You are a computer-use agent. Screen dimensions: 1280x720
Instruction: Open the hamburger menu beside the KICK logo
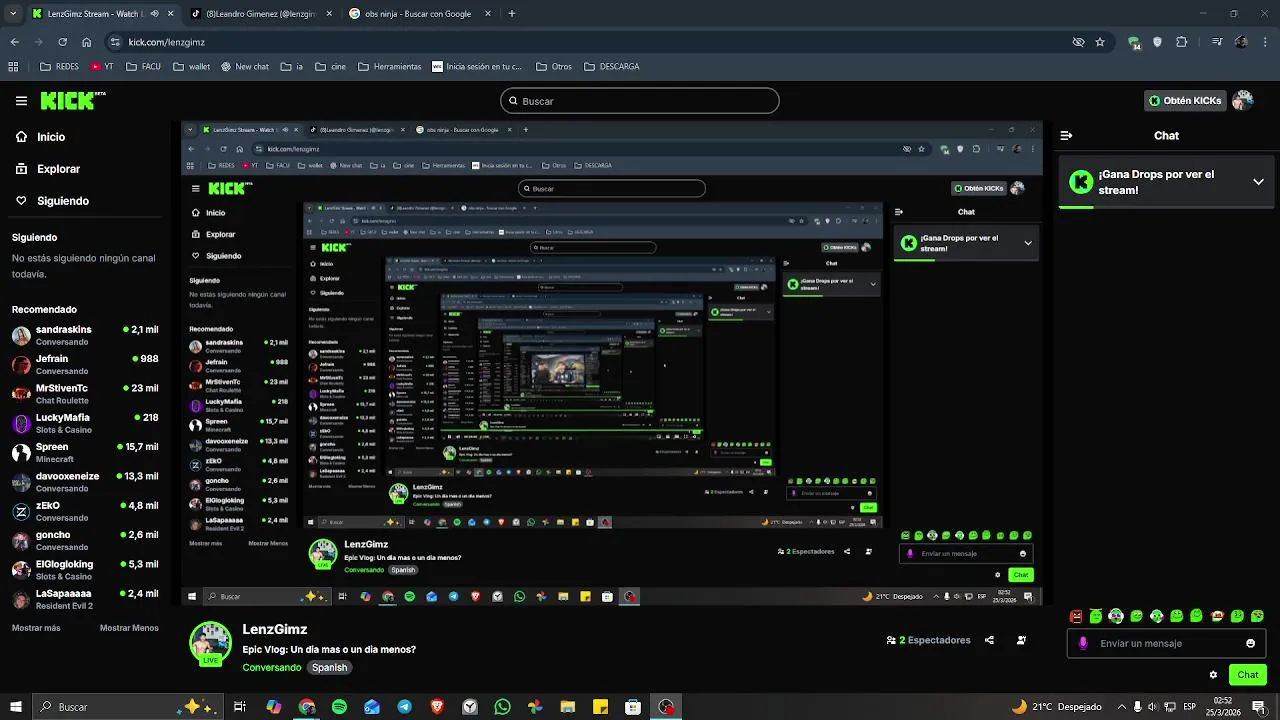coord(21,101)
